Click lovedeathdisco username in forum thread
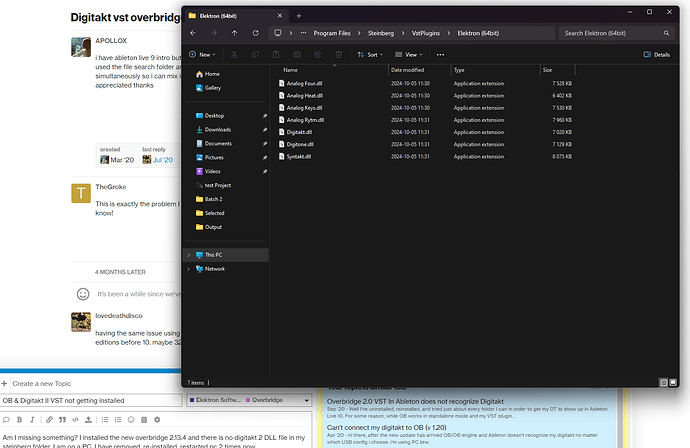The height and width of the screenshot is (448, 690). (119, 316)
